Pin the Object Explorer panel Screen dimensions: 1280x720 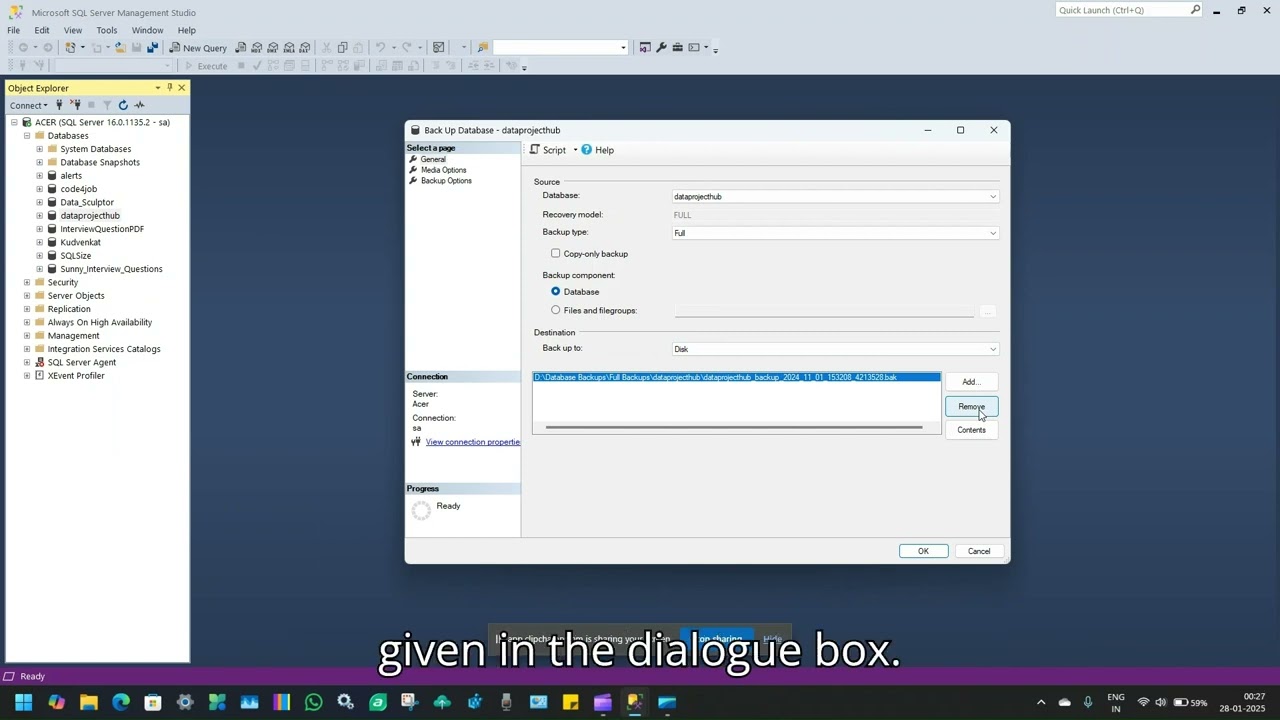click(x=169, y=88)
